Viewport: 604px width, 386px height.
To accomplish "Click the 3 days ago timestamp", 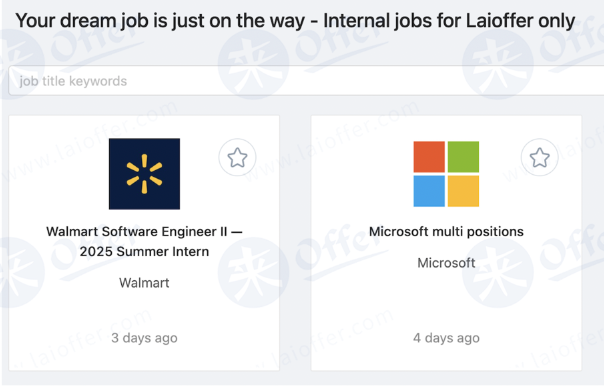I will tap(144, 338).
